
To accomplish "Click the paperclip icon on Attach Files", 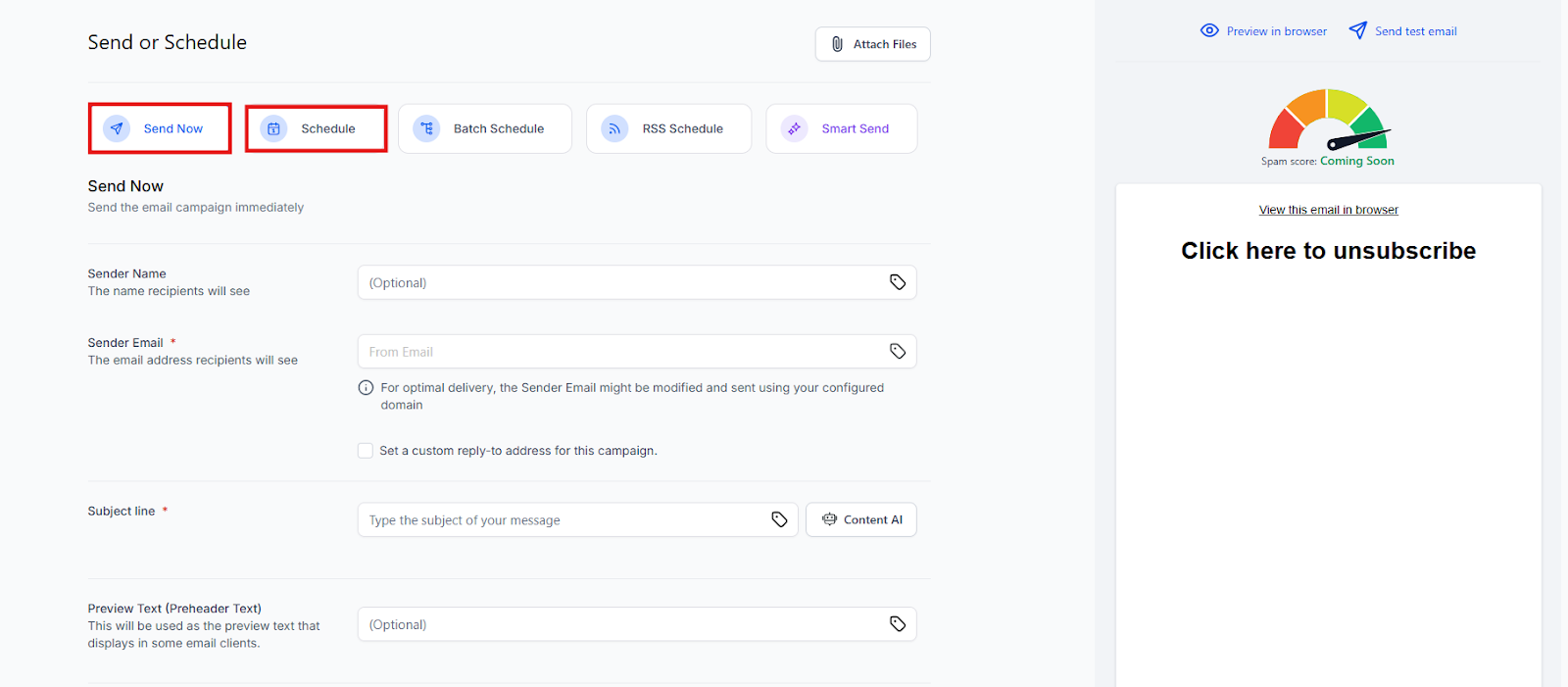I will [x=837, y=44].
